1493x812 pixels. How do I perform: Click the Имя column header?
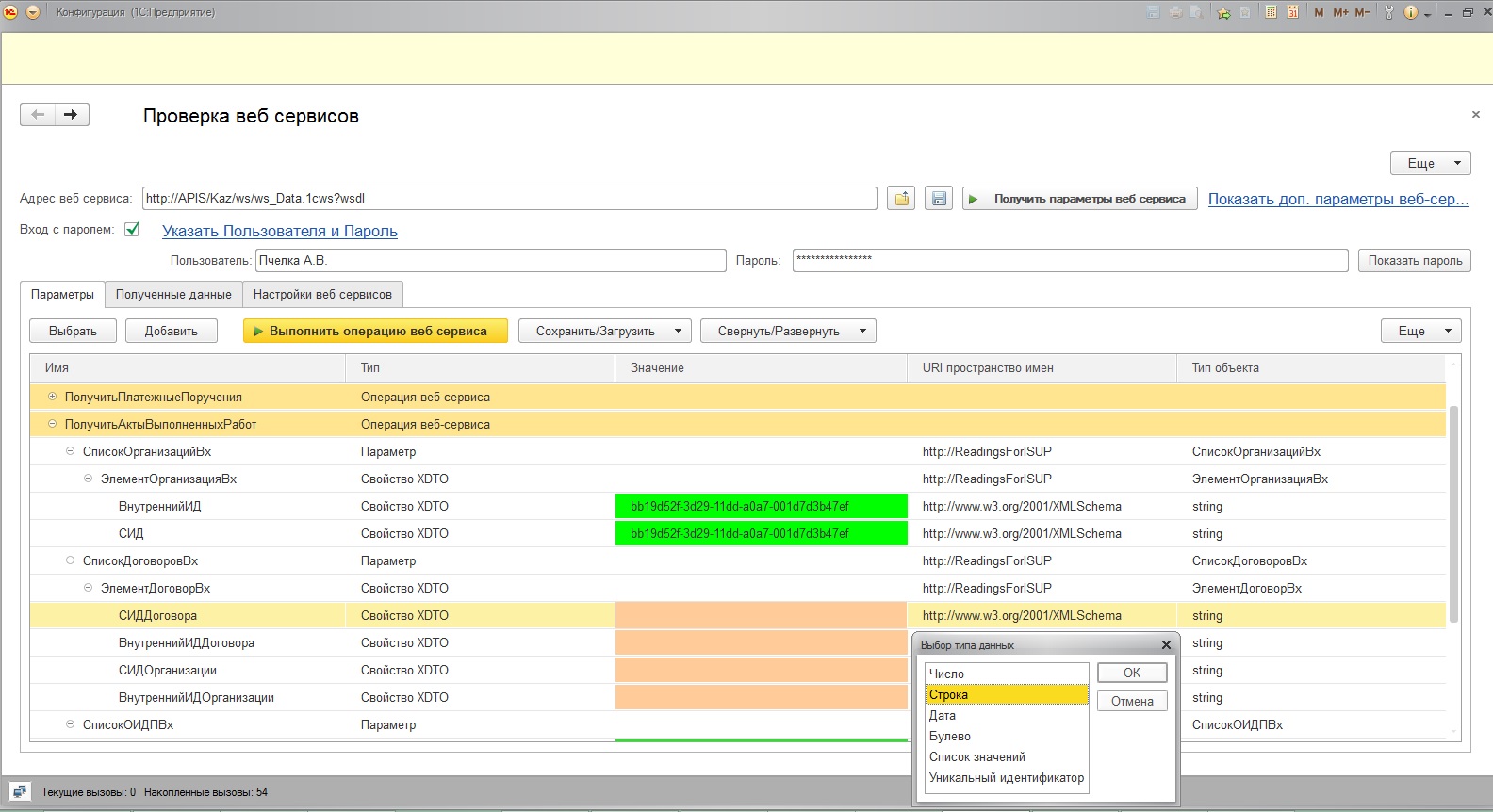coord(188,367)
